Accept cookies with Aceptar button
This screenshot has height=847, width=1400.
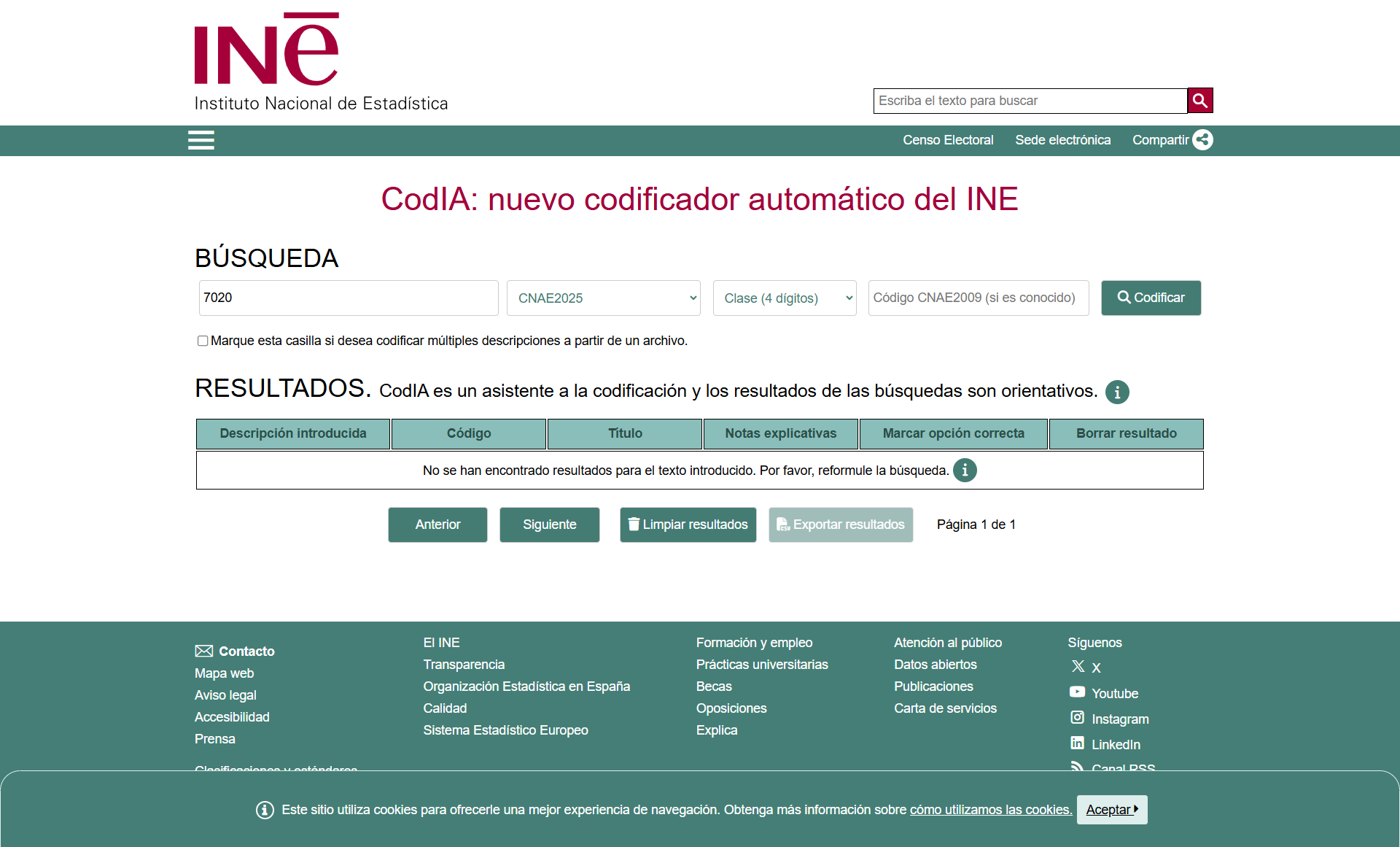click(1112, 810)
